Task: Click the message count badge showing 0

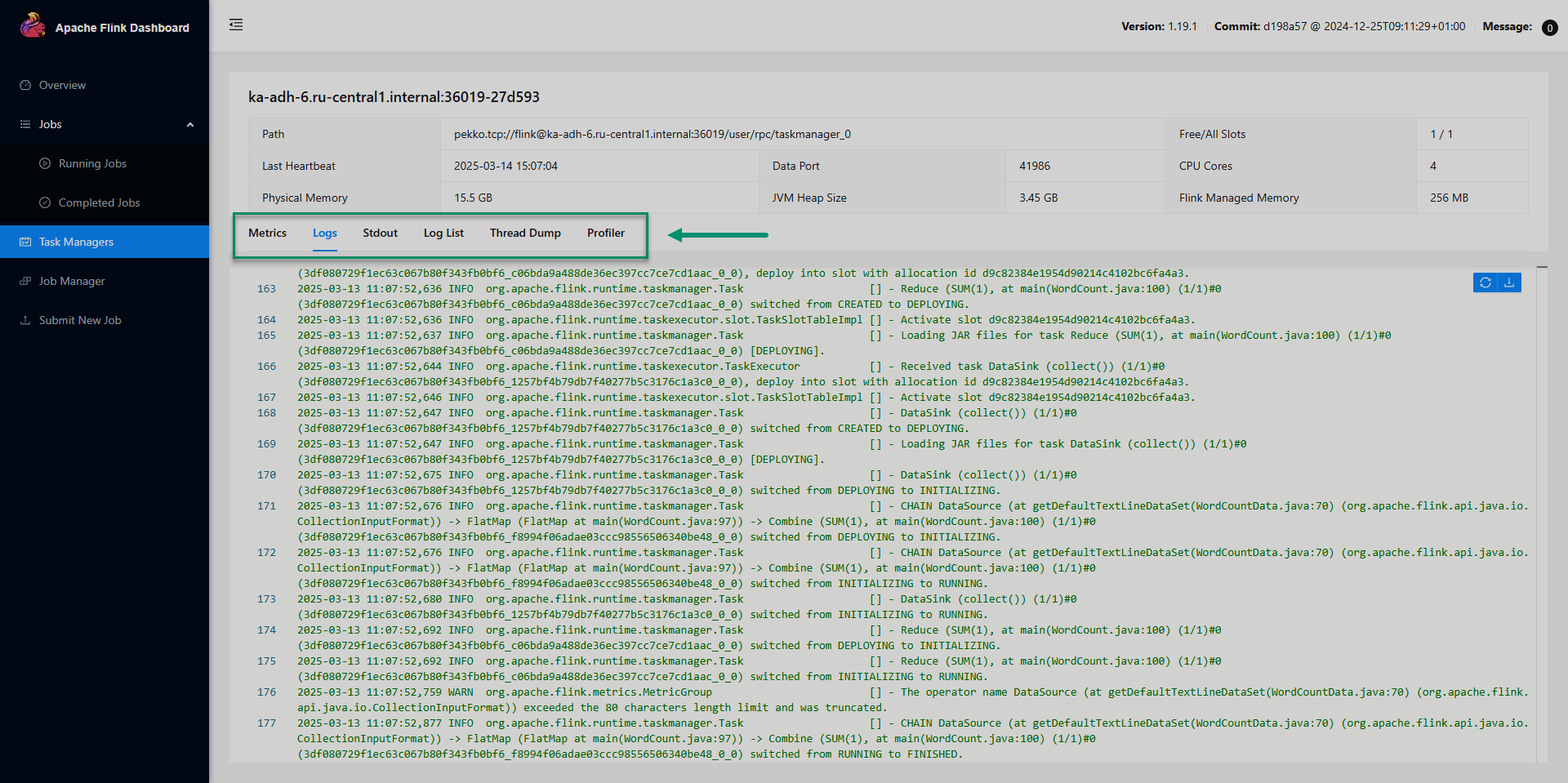Action: 1549,28
